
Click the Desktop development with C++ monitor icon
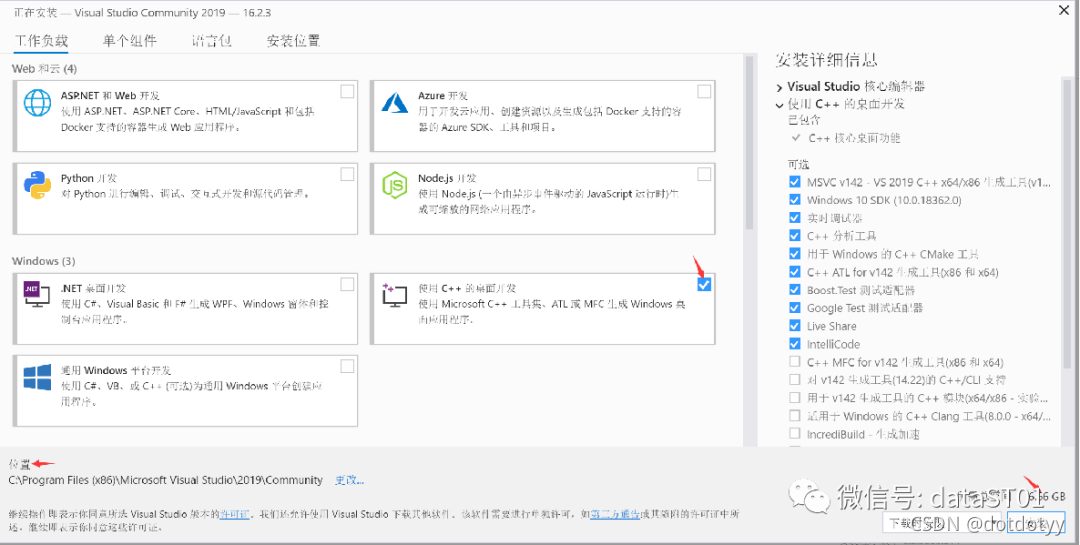395,295
